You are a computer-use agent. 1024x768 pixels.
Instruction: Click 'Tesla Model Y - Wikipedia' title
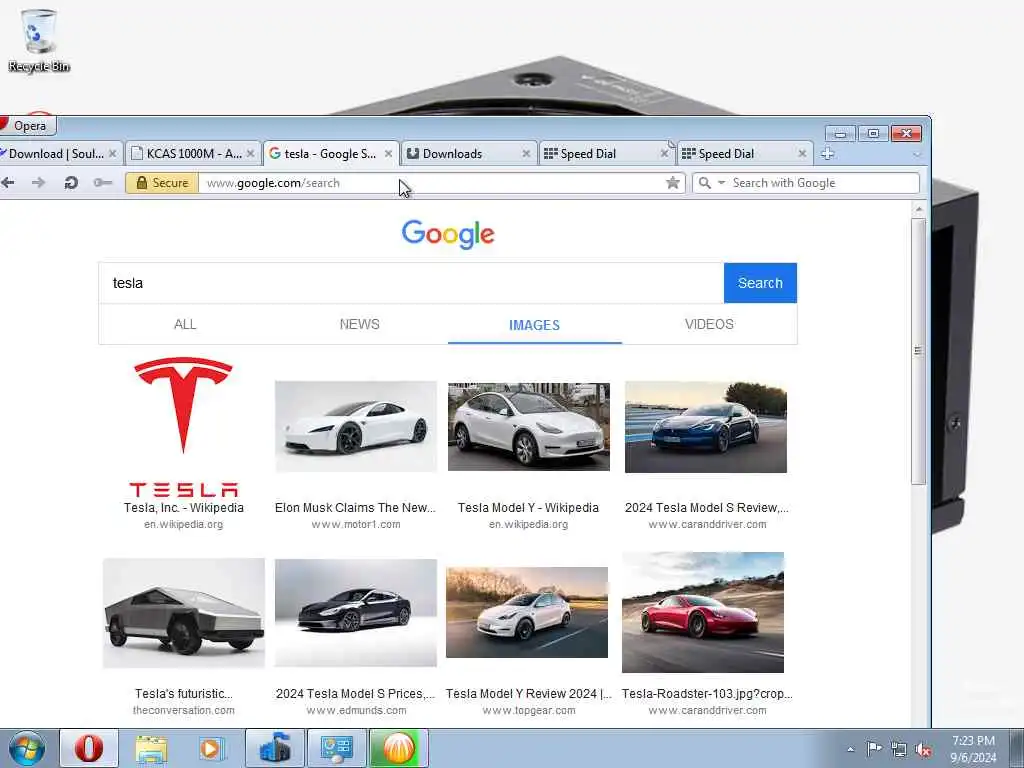tap(528, 507)
